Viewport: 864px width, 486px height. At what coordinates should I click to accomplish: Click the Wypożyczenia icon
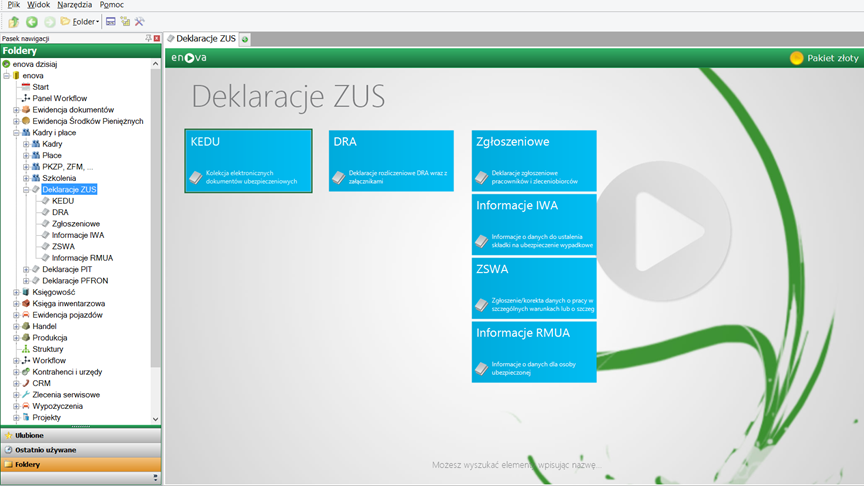(x=26, y=406)
